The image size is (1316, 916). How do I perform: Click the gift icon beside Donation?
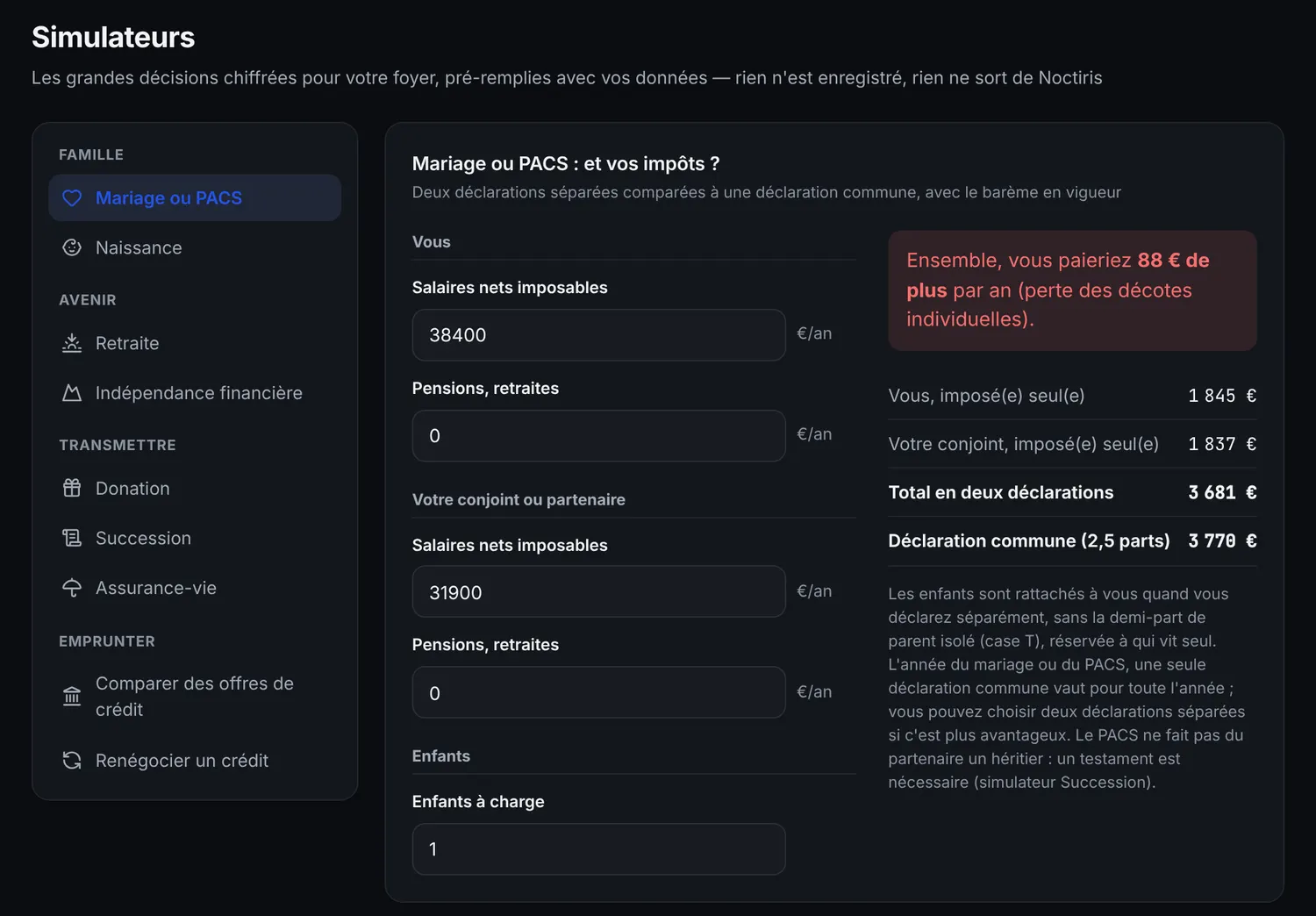72,489
